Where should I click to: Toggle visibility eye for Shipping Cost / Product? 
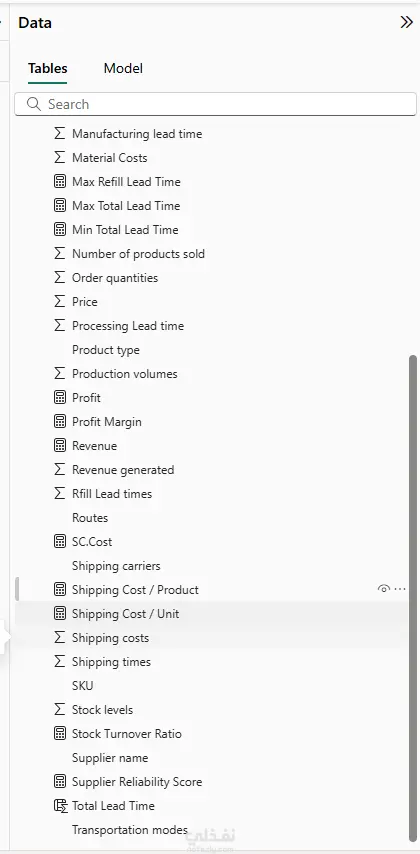[x=384, y=589]
